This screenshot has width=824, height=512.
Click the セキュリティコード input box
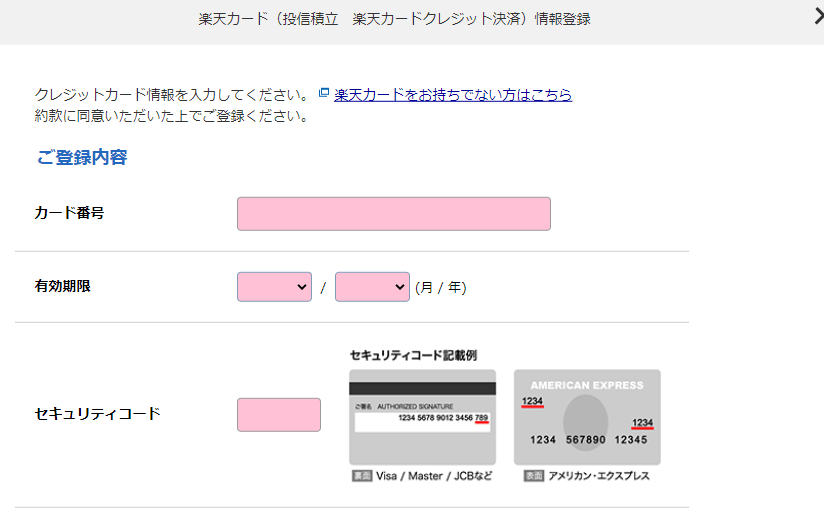[x=279, y=415]
